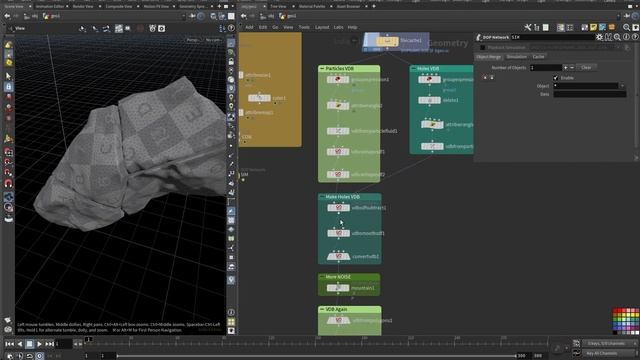Open the Object Merge parameter tab
This screenshot has height=360, width=640.
point(489,57)
